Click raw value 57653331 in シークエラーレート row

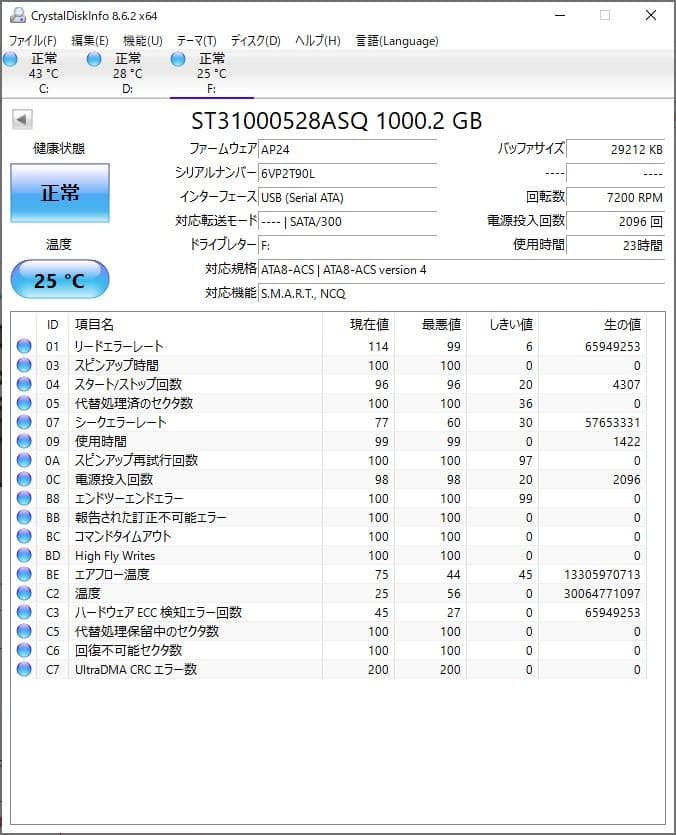tap(613, 423)
